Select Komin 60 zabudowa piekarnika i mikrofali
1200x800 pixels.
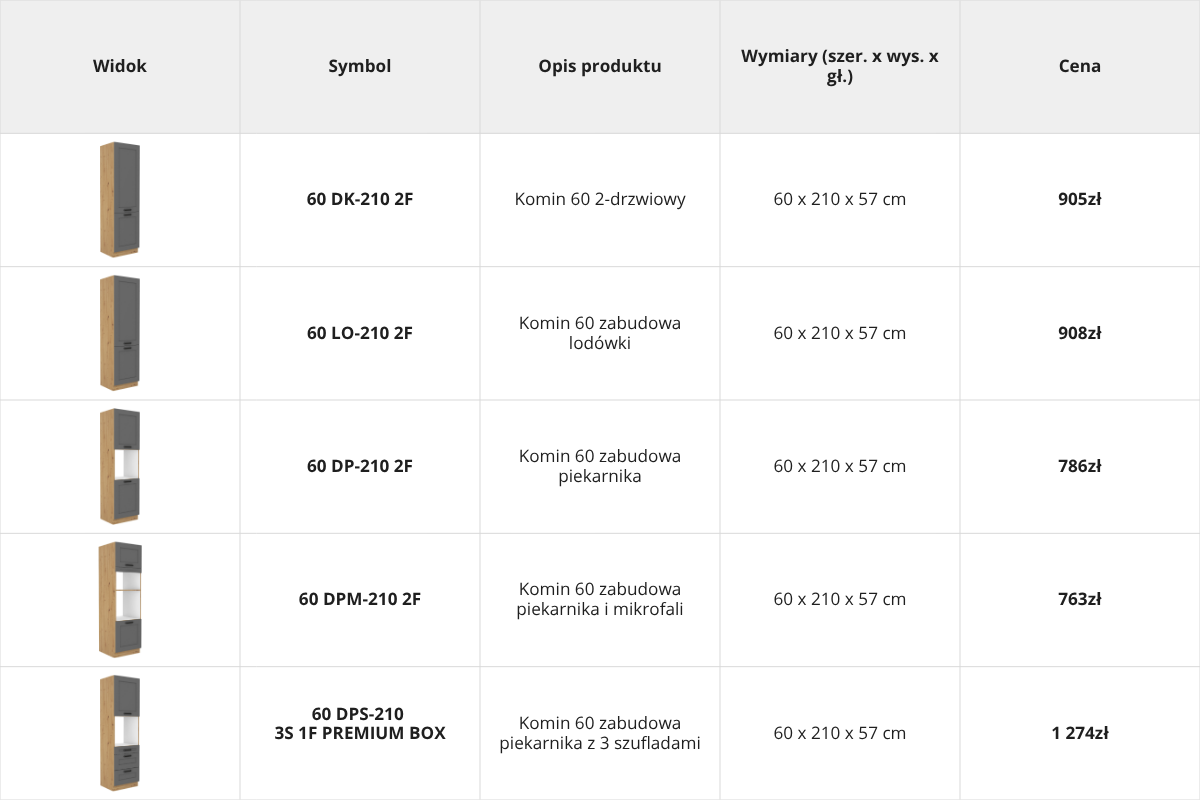[600, 599]
